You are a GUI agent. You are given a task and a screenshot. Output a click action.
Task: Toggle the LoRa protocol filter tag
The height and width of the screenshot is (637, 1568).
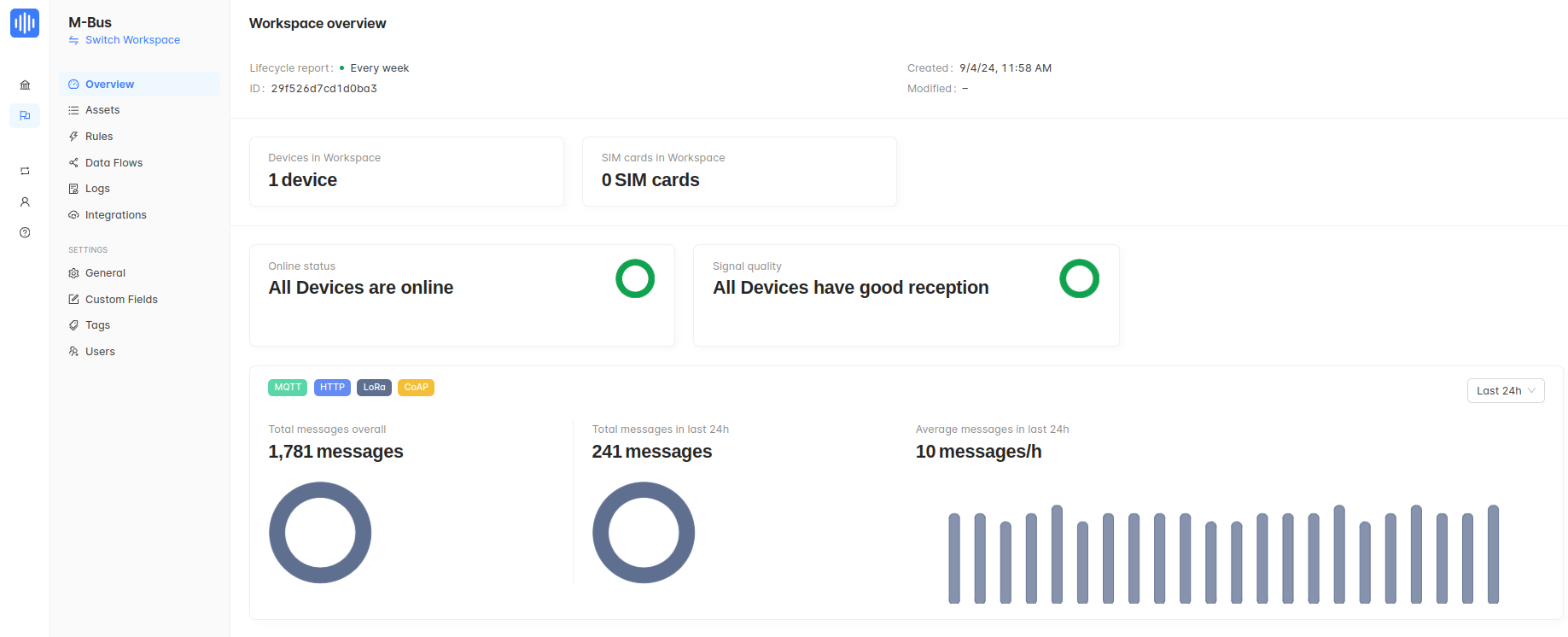click(x=374, y=388)
